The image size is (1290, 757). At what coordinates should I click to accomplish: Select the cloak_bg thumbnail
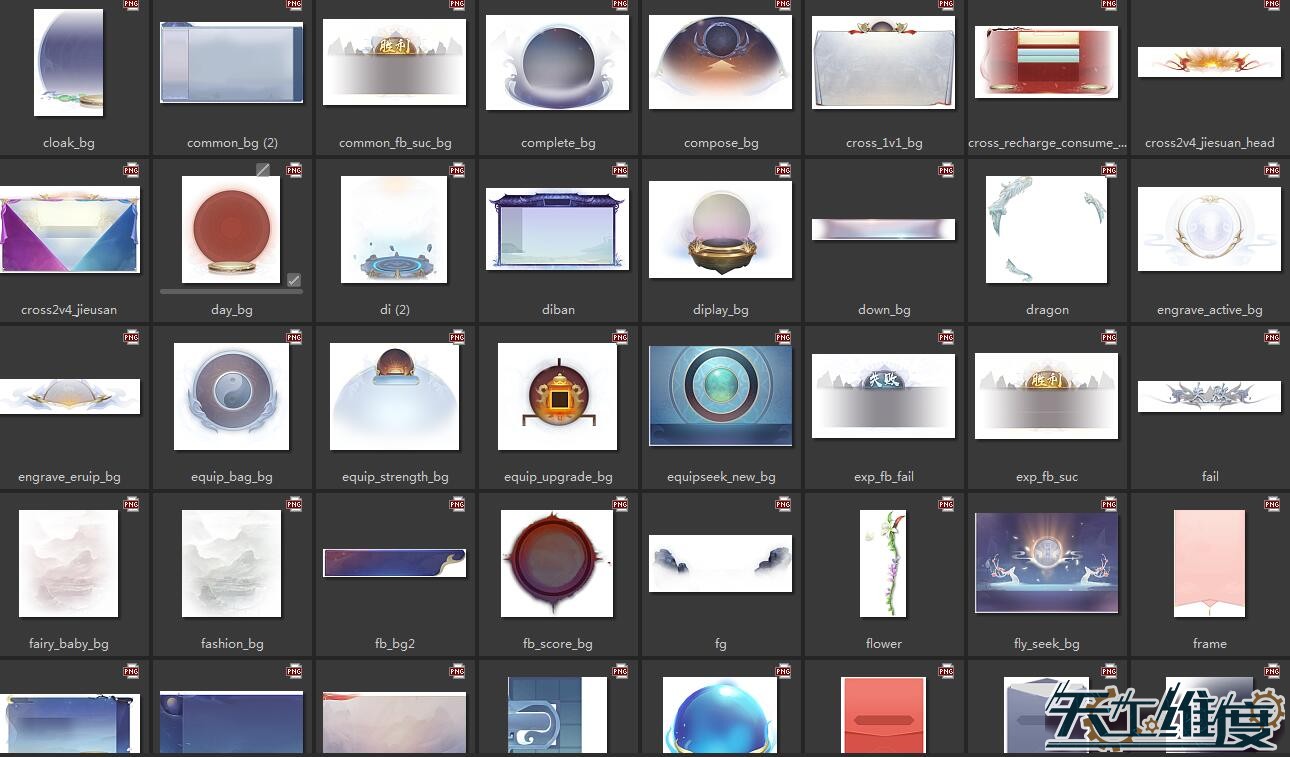(69, 62)
